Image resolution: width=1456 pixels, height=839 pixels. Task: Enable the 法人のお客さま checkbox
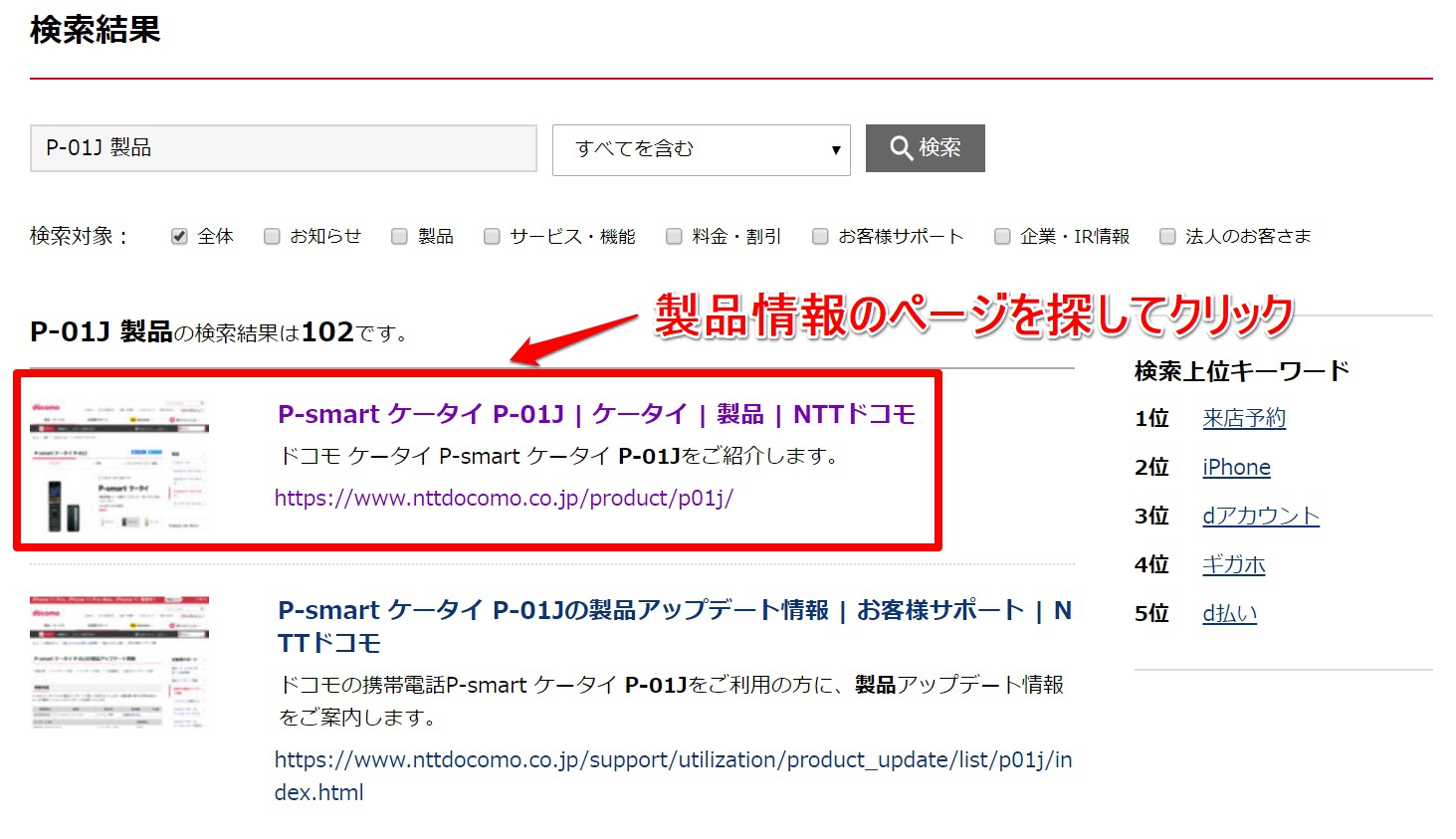[x=1167, y=236]
